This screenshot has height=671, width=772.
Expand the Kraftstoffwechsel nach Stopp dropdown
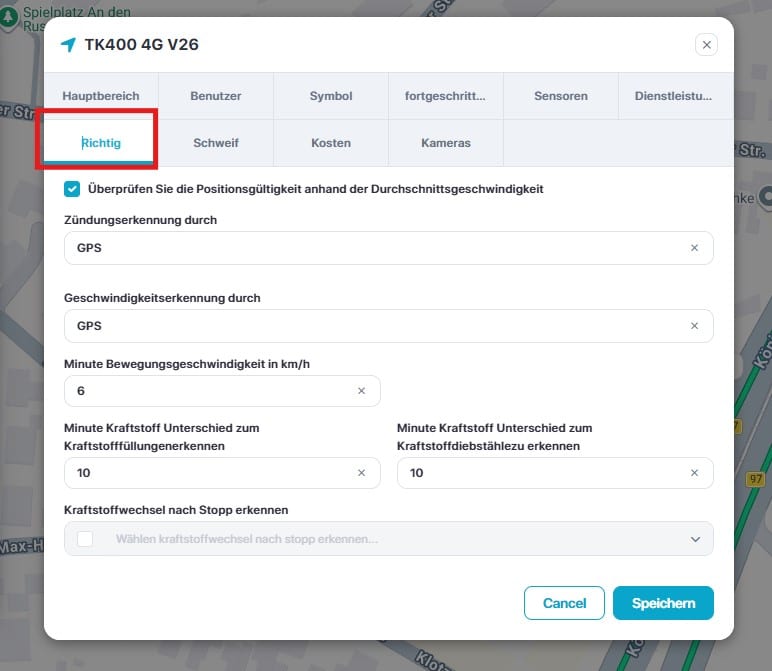click(695, 539)
